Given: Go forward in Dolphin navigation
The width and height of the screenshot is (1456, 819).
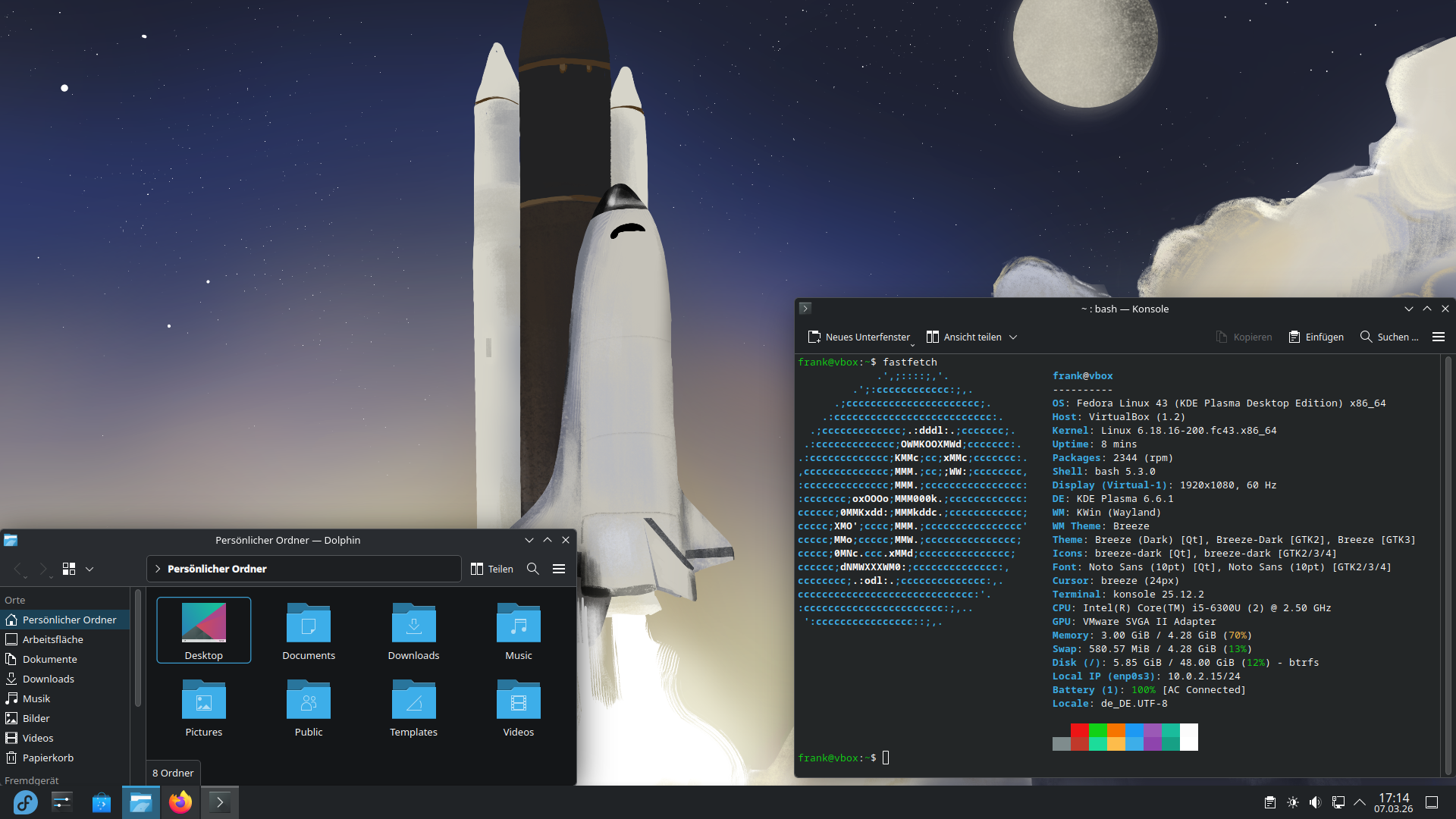Looking at the screenshot, I should pyautogui.click(x=43, y=569).
